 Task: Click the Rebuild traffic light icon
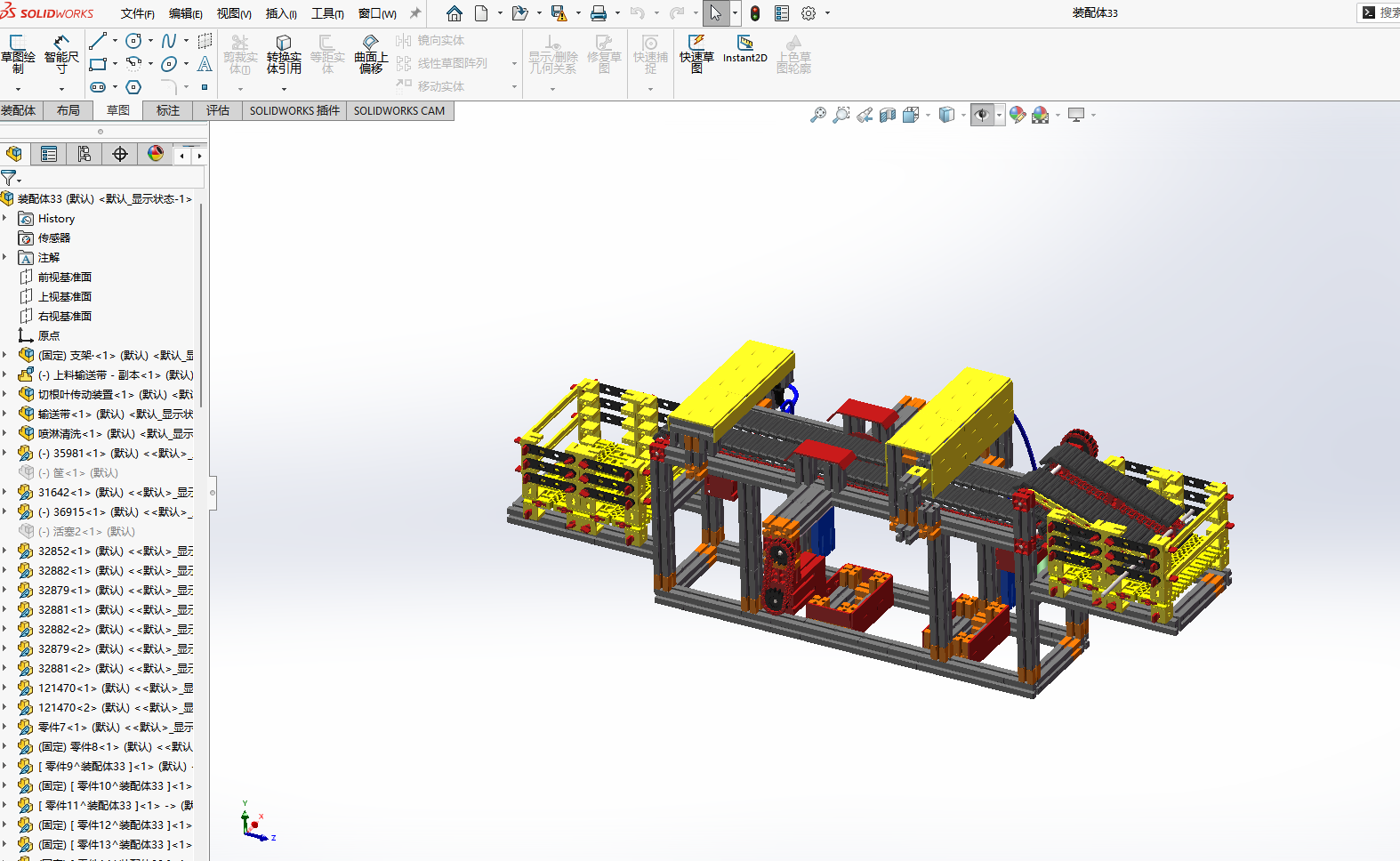tap(755, 13)
